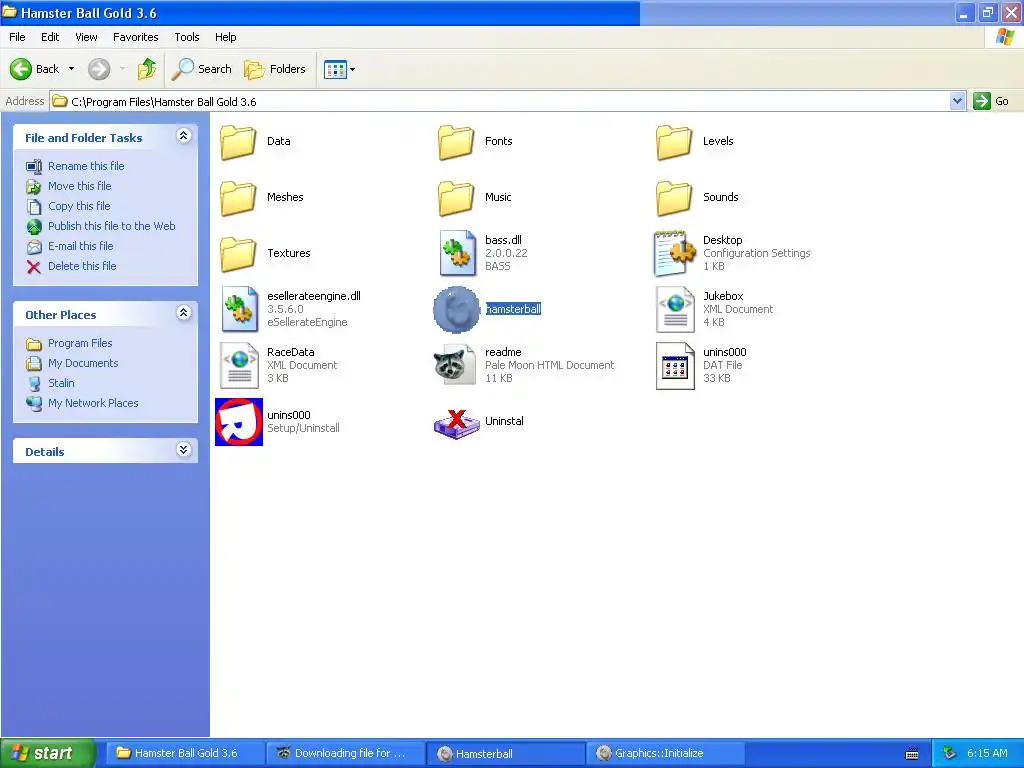
Task: Expand the Details panel
Action: coord(184,450)
